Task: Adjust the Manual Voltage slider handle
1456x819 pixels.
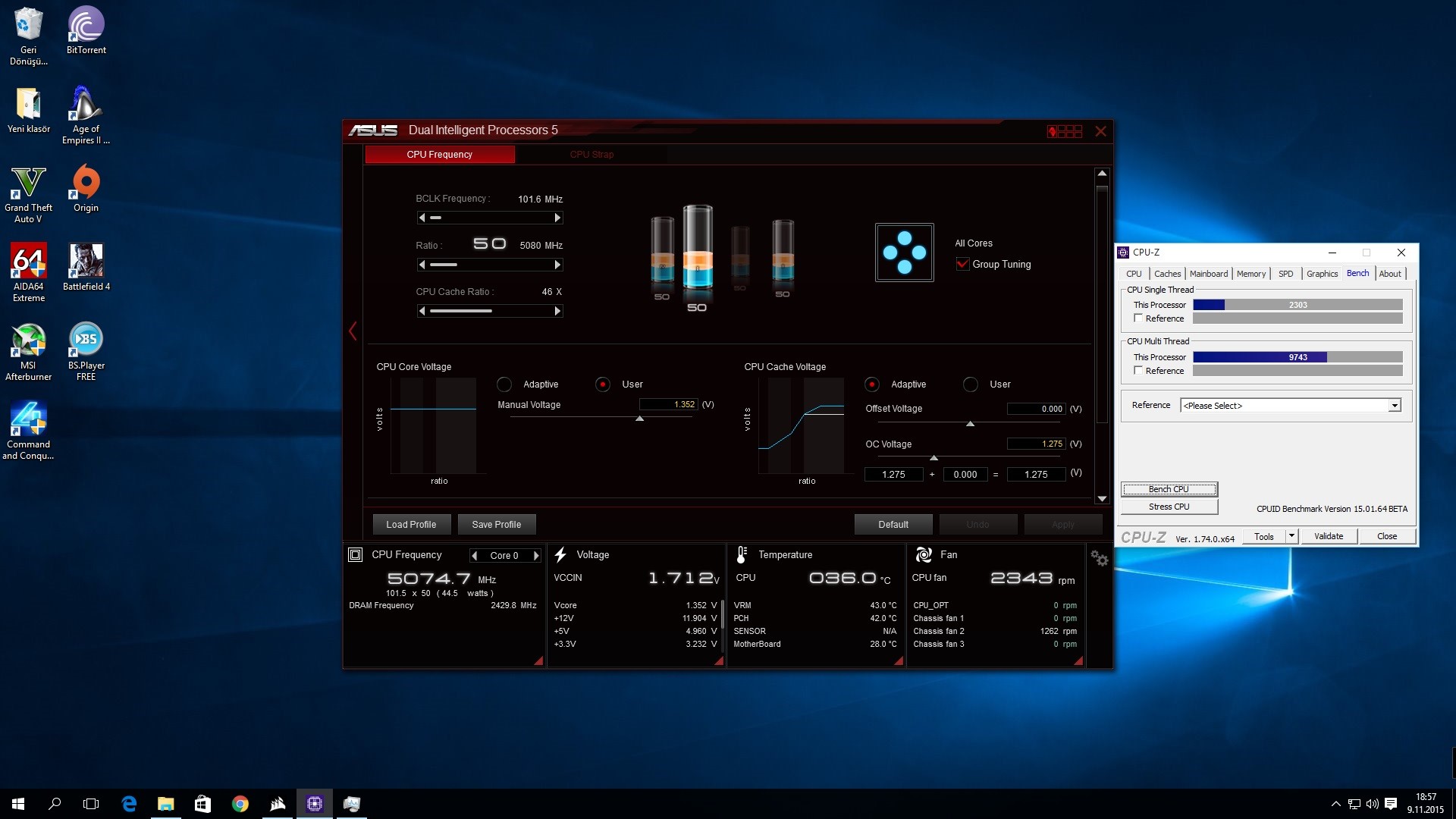Action: pyautogui.click(x=639, y=419)
